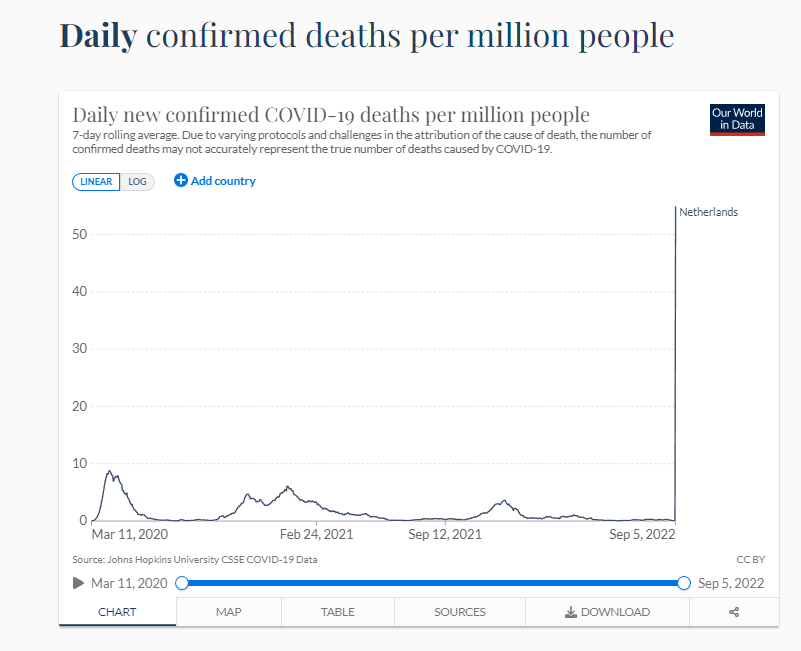Click the Add country link
This screenshot has width=801, height=651.
point(223,181)
